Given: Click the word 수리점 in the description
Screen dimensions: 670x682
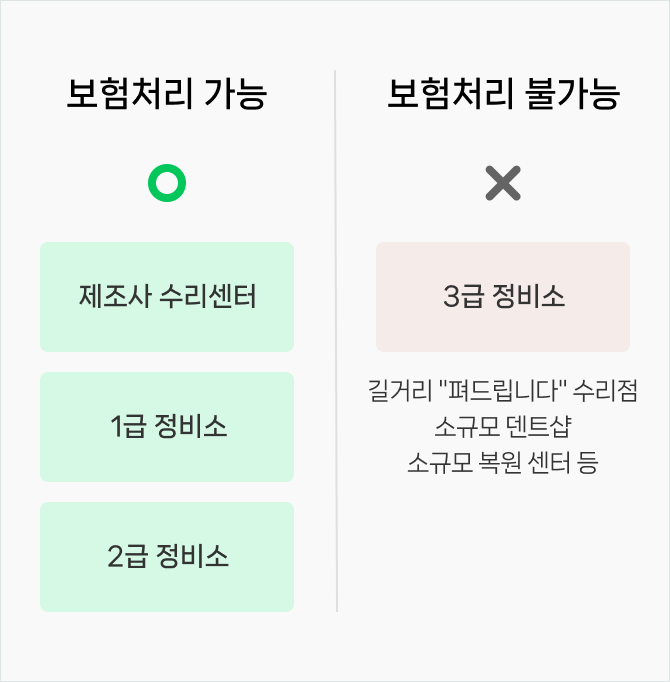Looking at the screenshot, I should coord(605,390).
